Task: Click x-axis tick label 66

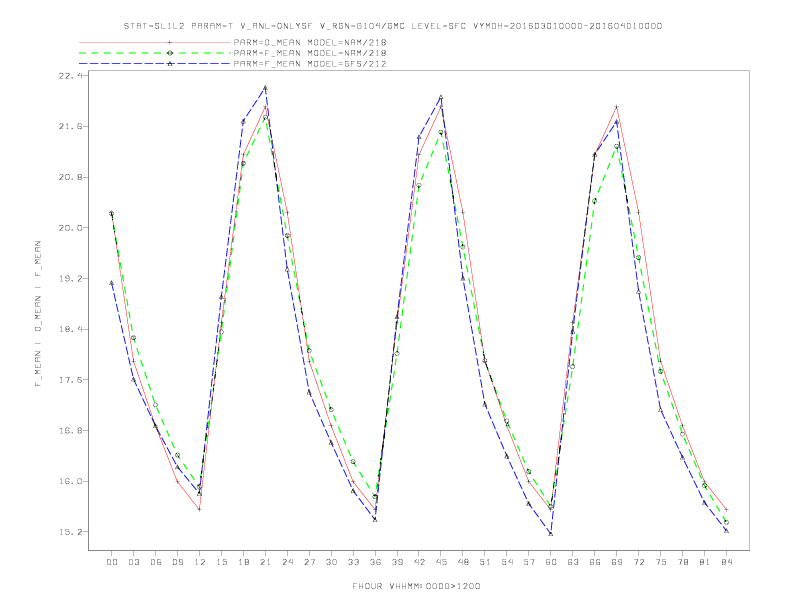Action: point(595,562)
